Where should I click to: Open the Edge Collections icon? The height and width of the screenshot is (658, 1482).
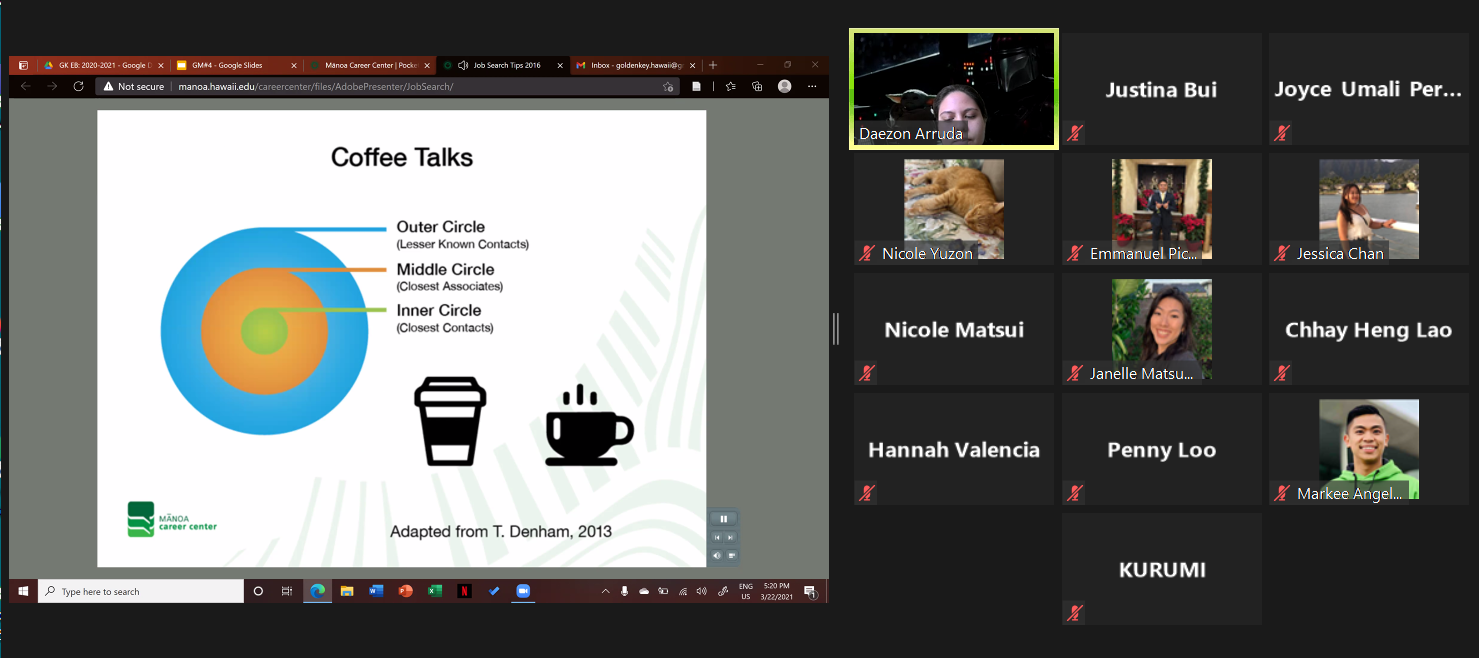coord(757,87)
